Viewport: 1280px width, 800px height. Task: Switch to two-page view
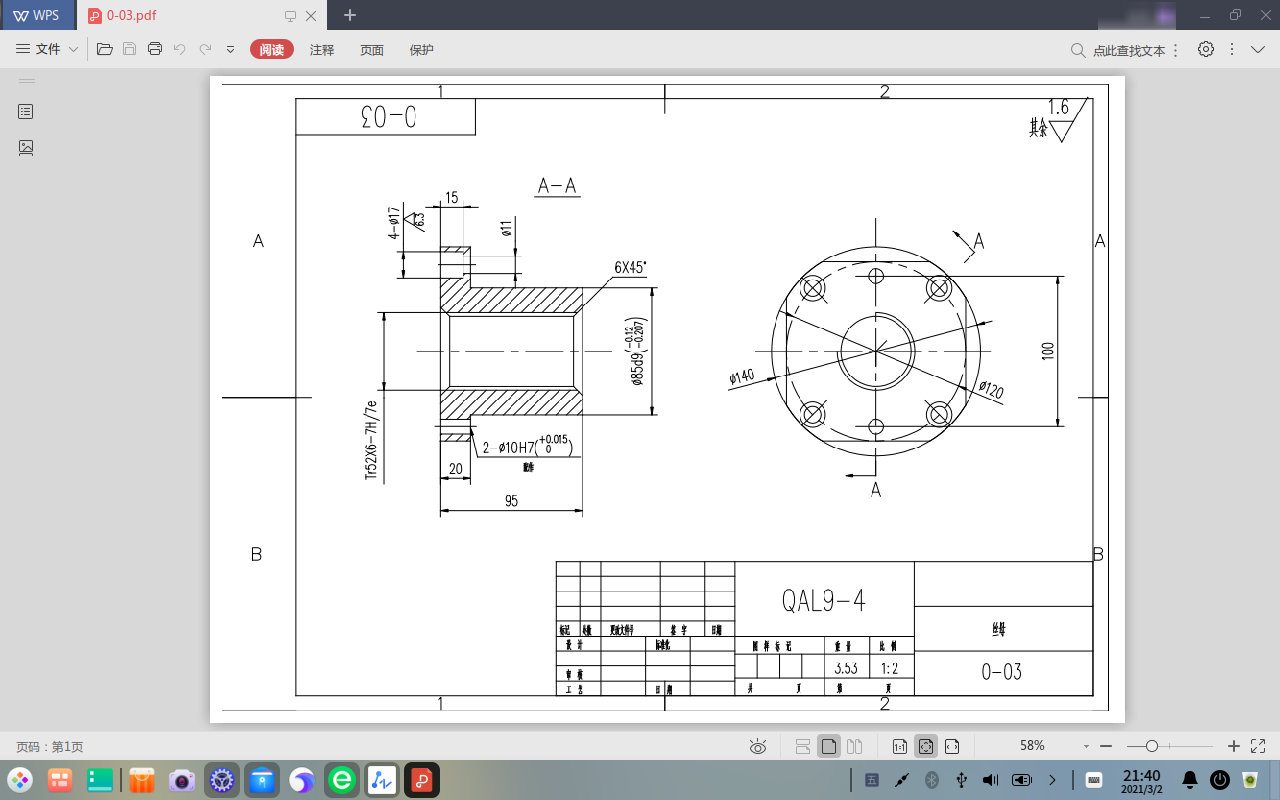coord(854,746)
